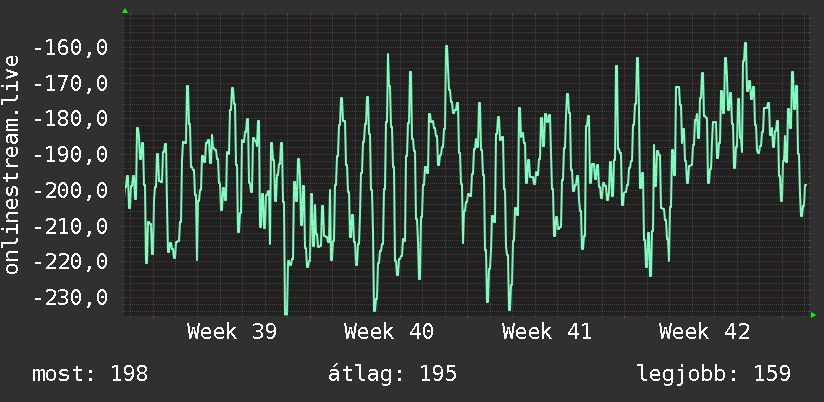Viewport: 824px width, 402px height.
Task: Select the 'Week 42' axis label
Action: pos(704,332)
